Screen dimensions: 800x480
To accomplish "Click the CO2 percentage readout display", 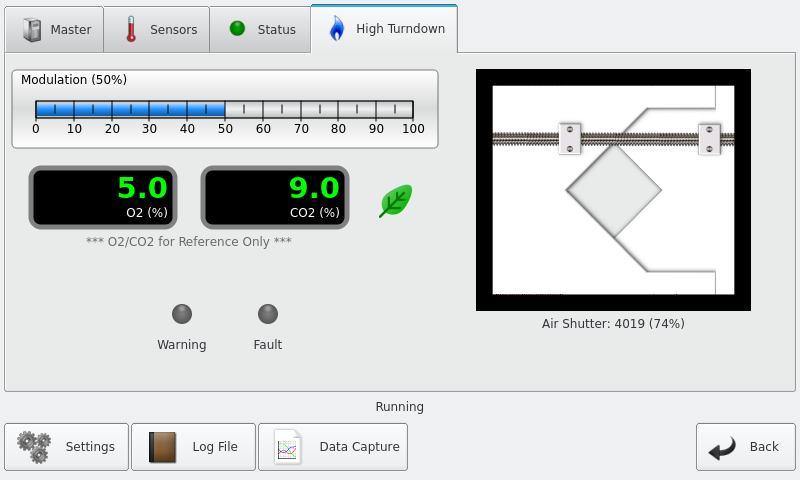I will (x=275, y=197).
